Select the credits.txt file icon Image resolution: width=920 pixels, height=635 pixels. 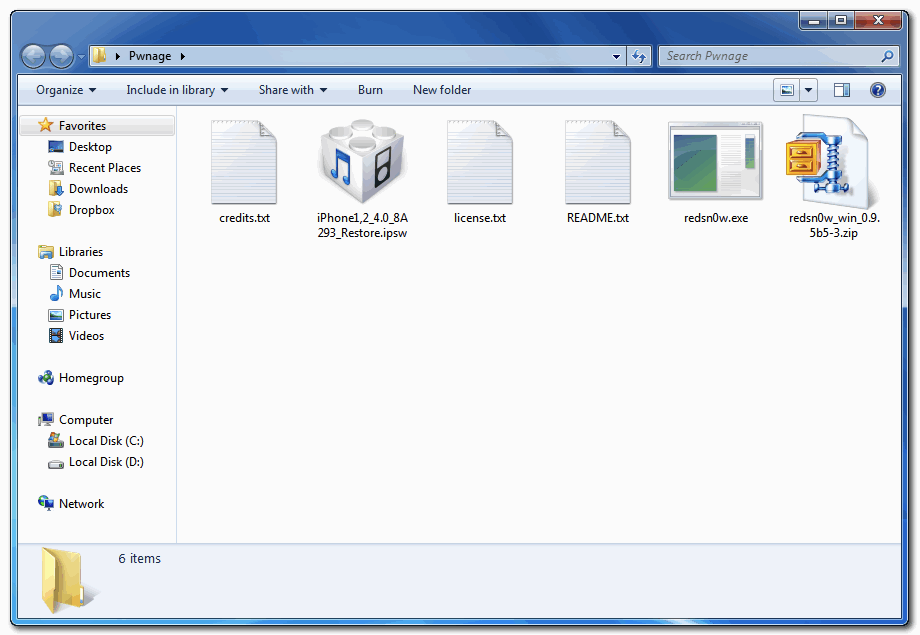[x=244, y=162]
